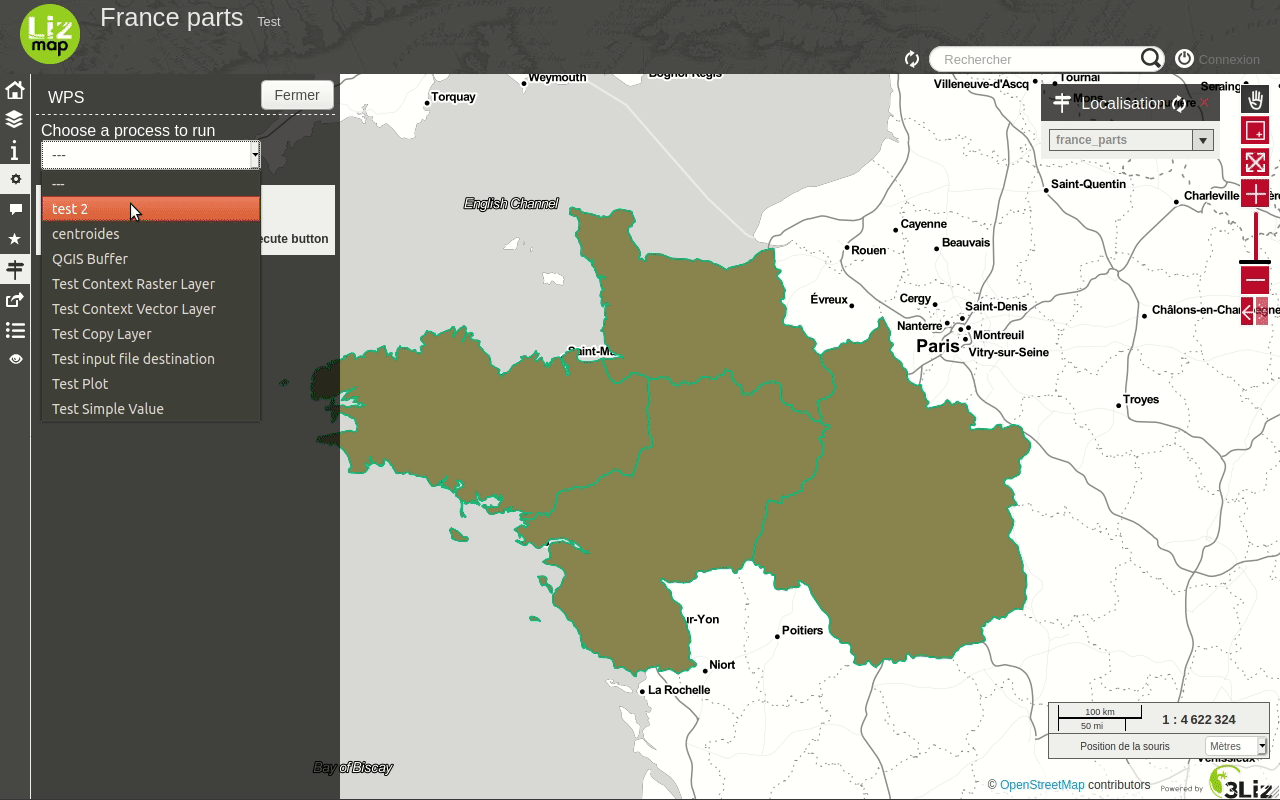Toggle the eye overview icon in sidebar

click(x=14, y=359)
